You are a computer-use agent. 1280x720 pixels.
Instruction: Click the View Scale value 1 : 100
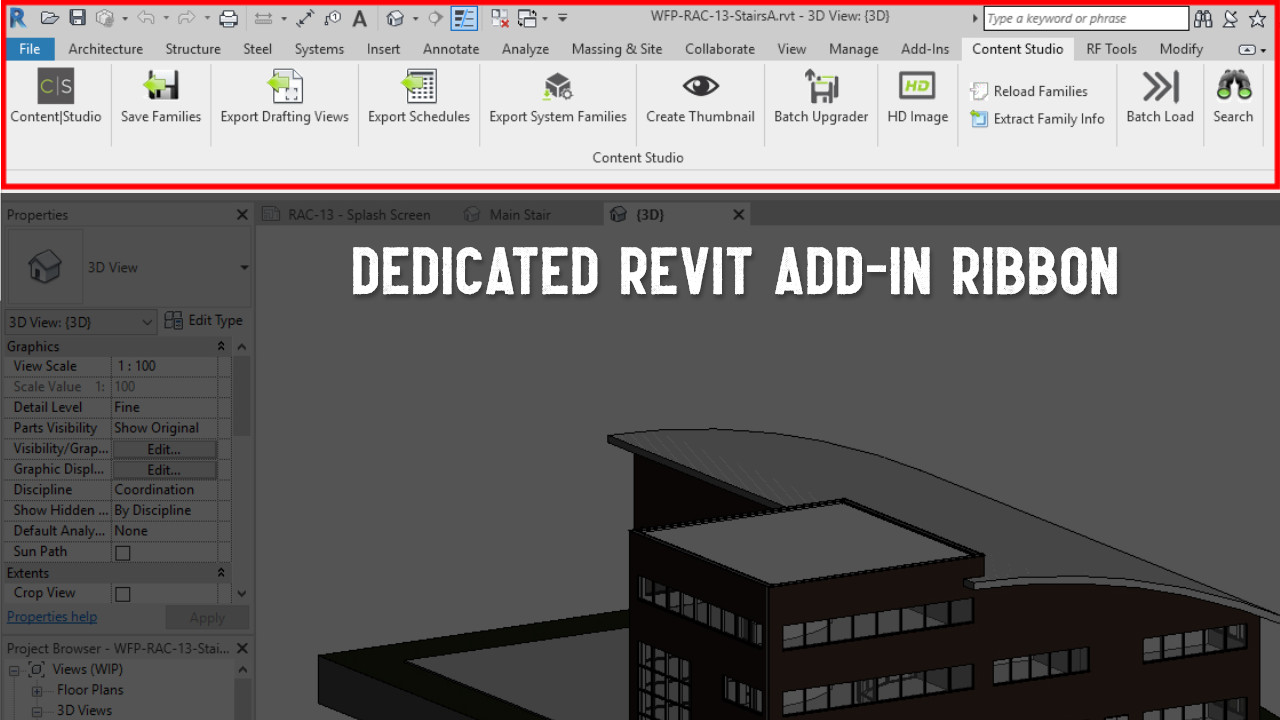pos(165,366)
